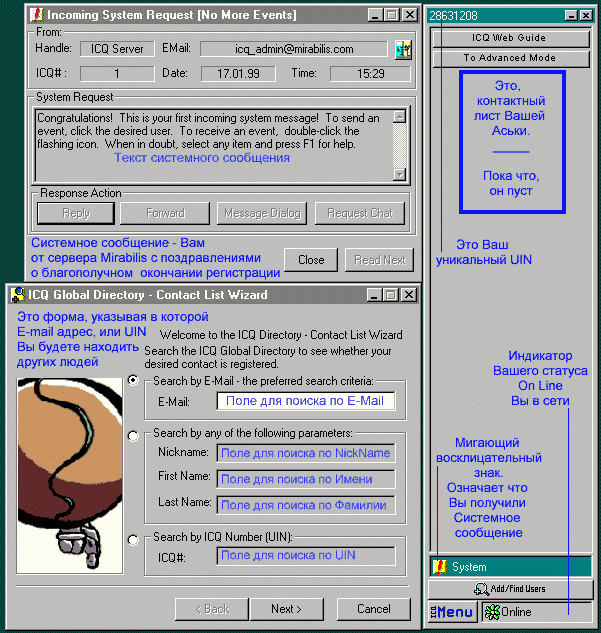
Task: Click the ICQ# value 1 field
Action: [x=117, y=74]
